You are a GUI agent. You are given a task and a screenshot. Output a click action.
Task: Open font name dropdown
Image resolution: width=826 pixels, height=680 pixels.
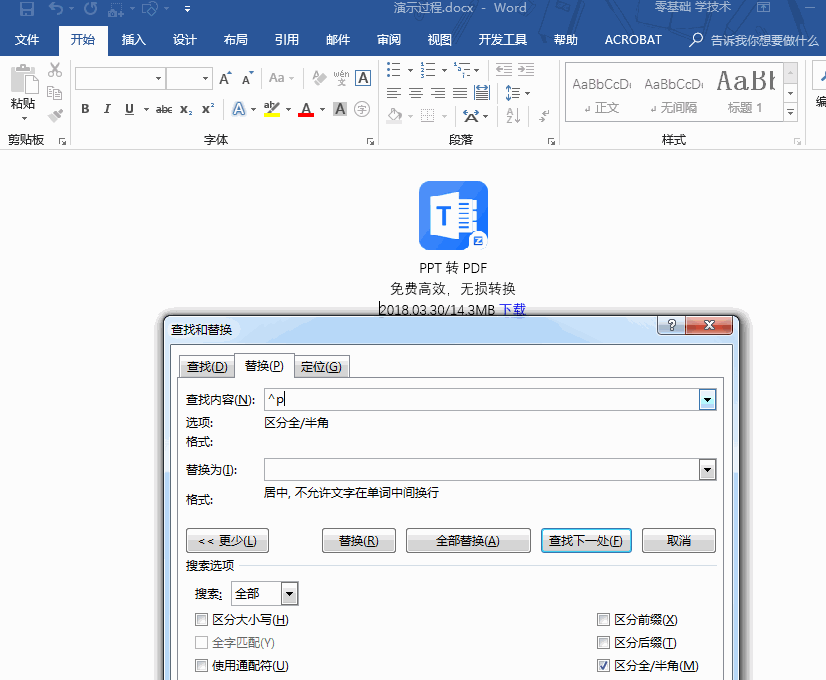(158, 78)
